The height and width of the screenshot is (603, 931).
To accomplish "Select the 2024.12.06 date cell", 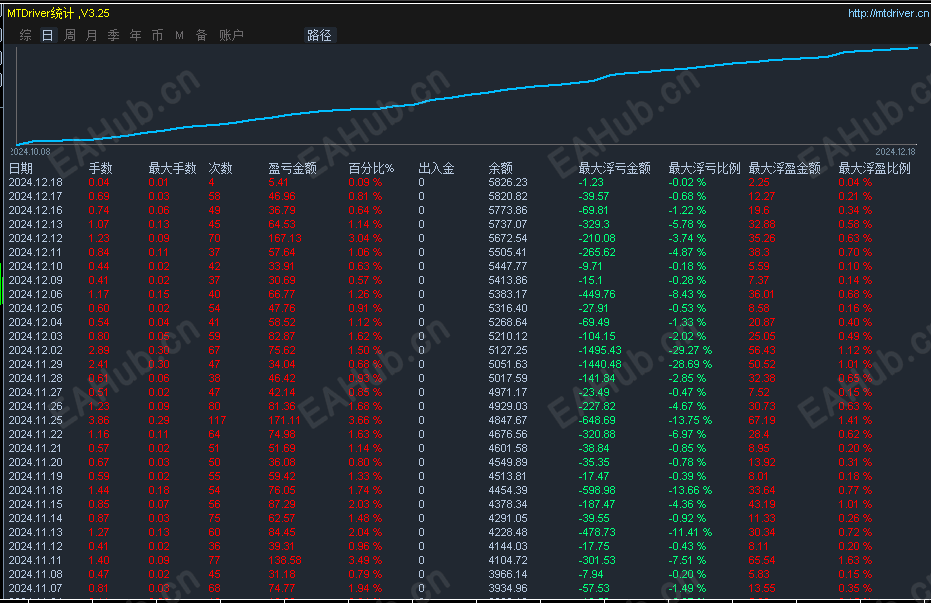I will (x=35, y=294).
